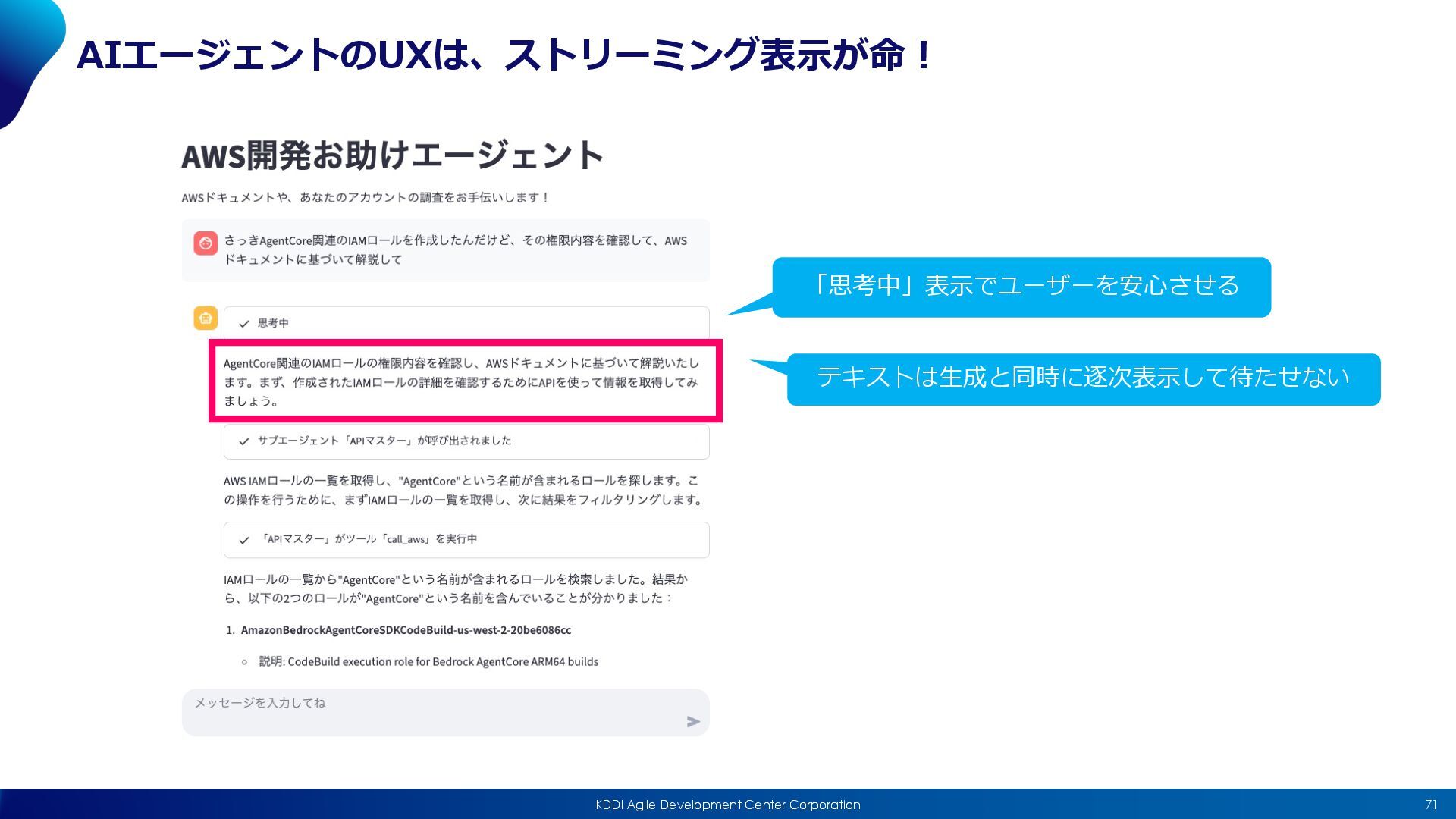Click the user message about AgentCore IAMロール
This screenshot has height=819, width=1456.
(455, 250)
